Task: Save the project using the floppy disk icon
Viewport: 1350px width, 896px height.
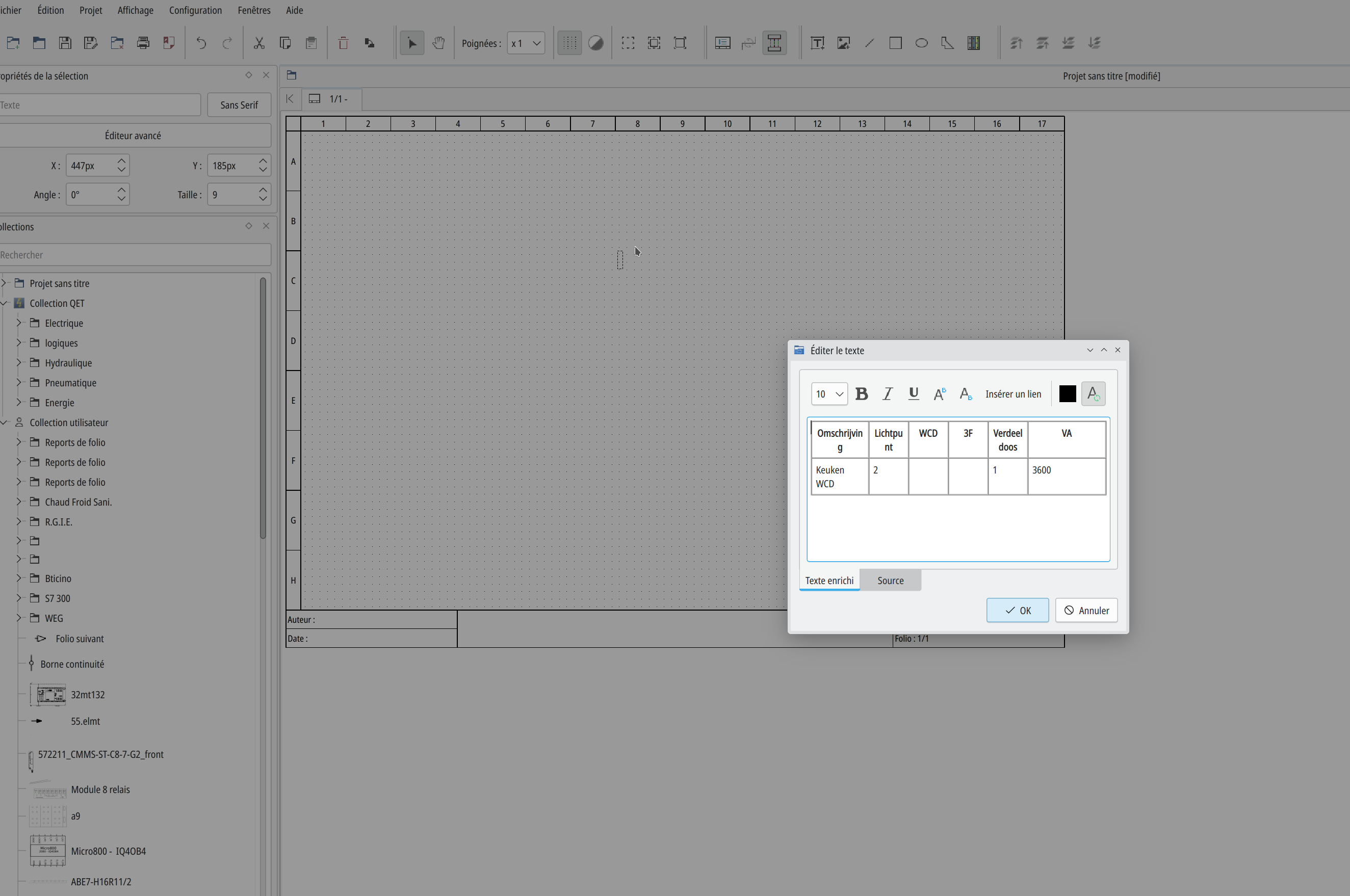Action: click(65, 43)
